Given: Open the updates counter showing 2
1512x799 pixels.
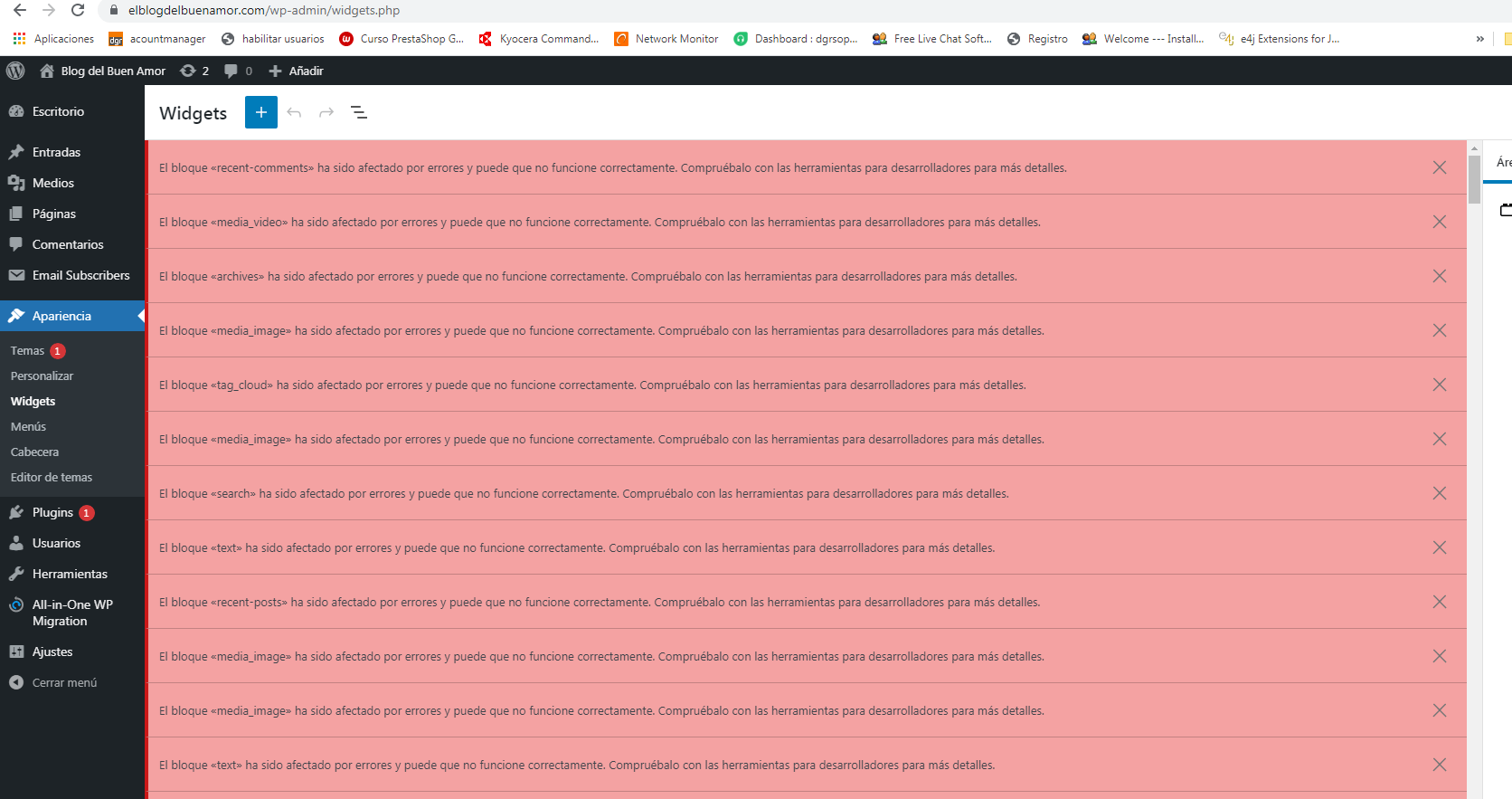Looking at the screenshot, I should point(194,71).
